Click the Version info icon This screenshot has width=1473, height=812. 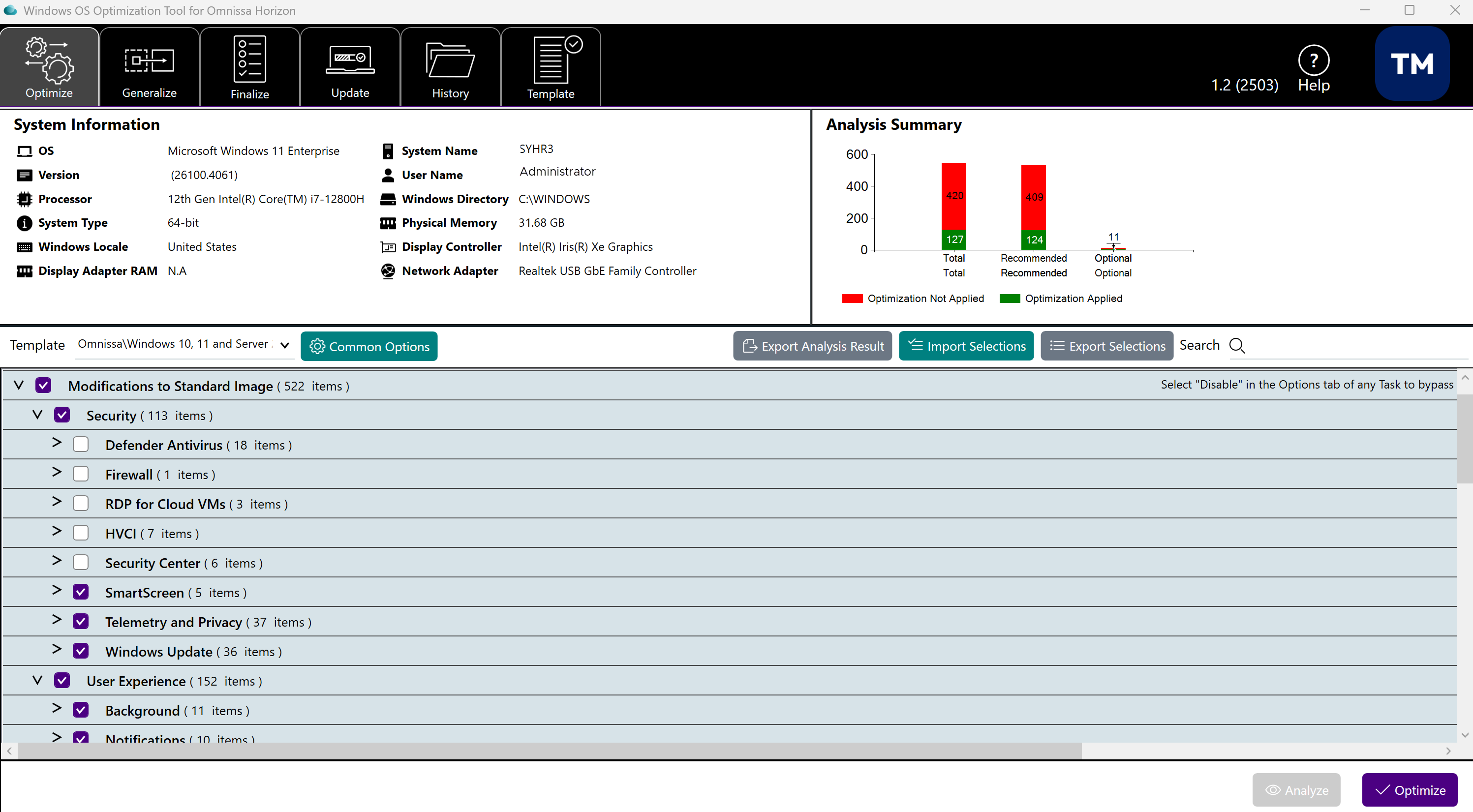click(24, 175)
